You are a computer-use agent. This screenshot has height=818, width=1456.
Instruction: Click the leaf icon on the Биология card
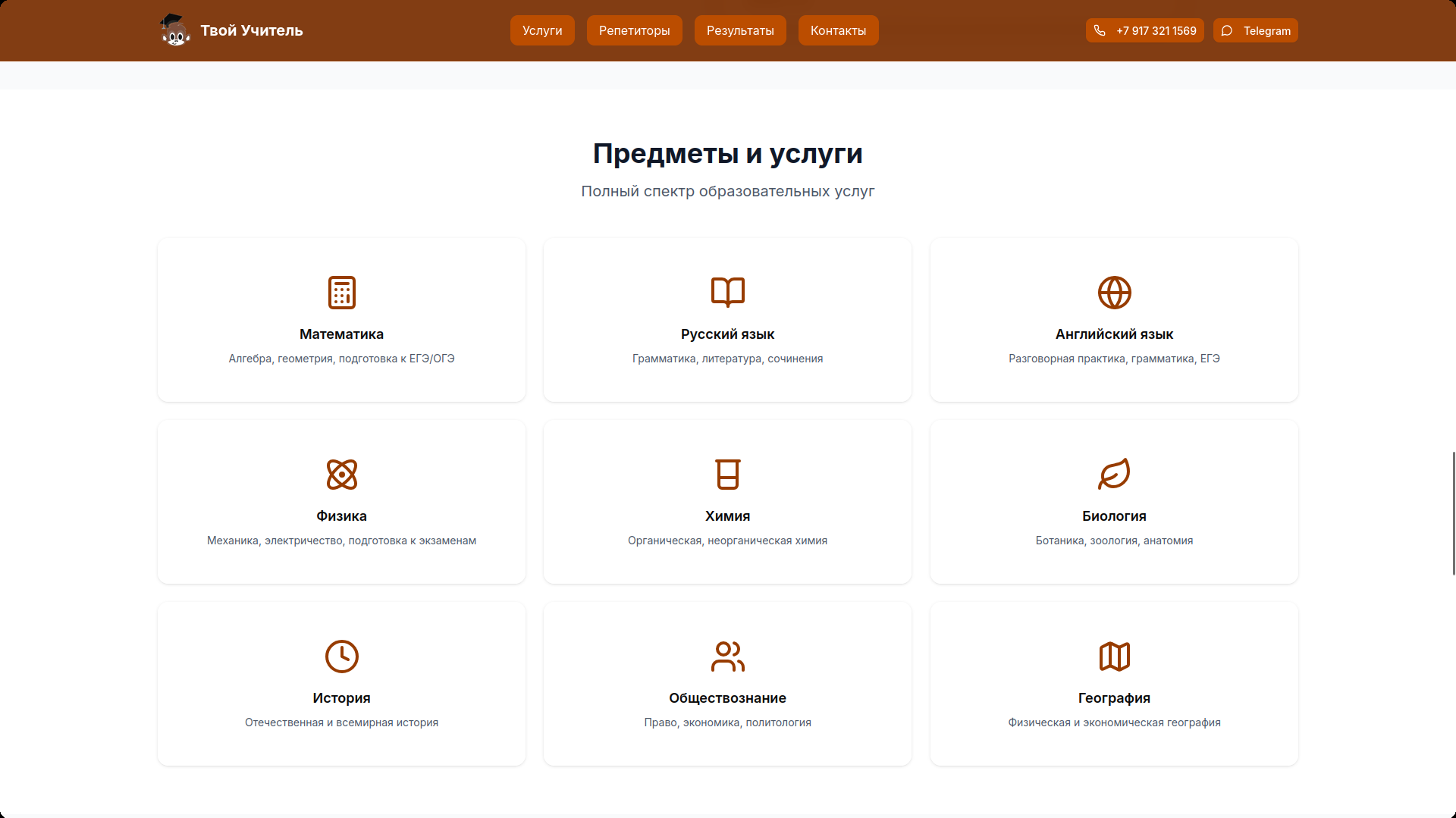tap(1114, 475)
